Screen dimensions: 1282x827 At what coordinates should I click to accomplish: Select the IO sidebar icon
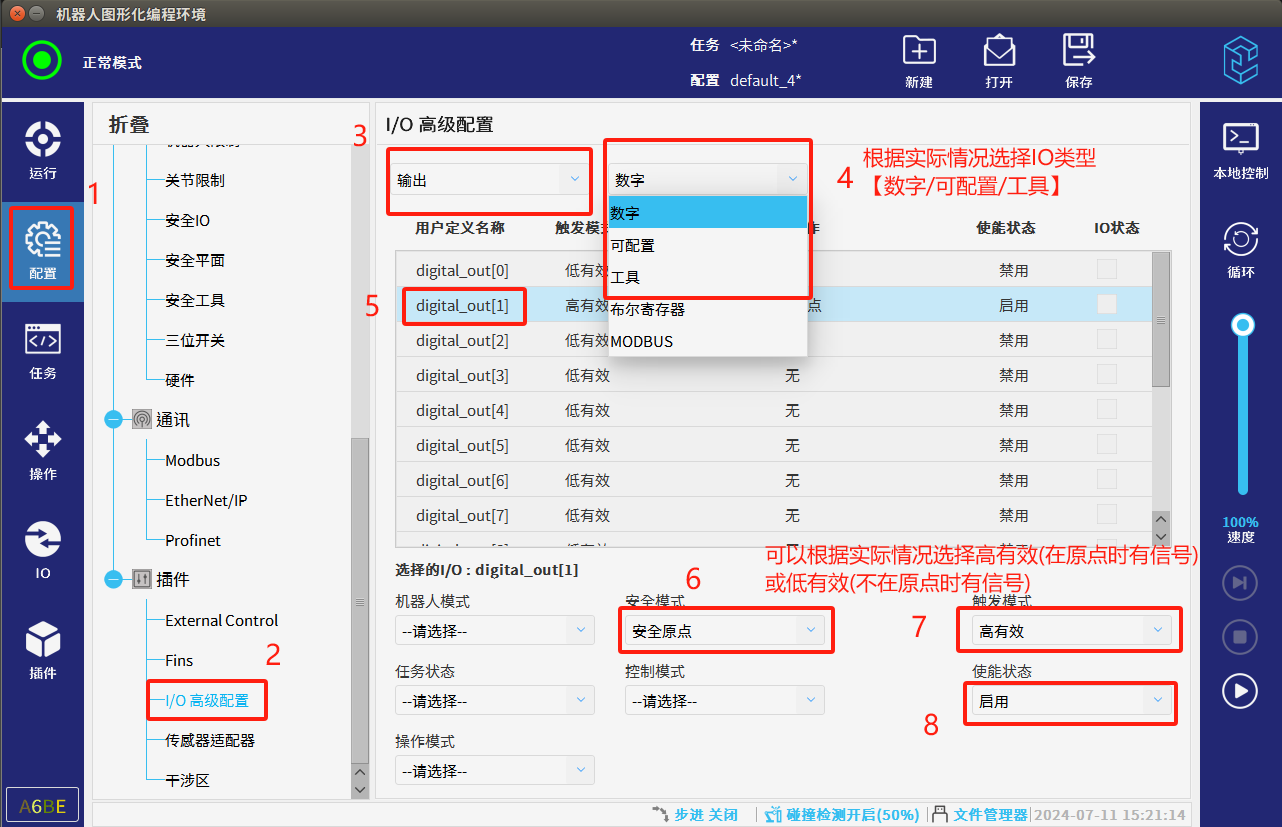[x=43, y=549]
